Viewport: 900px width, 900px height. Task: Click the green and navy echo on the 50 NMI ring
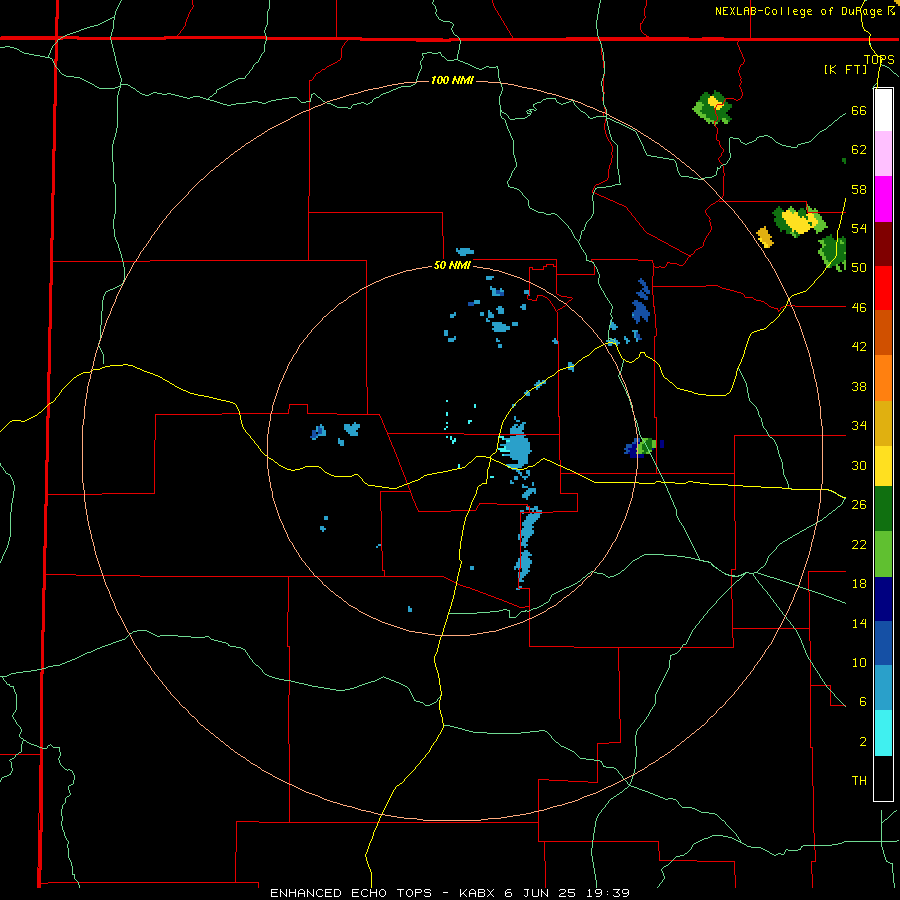pos(643,447)
